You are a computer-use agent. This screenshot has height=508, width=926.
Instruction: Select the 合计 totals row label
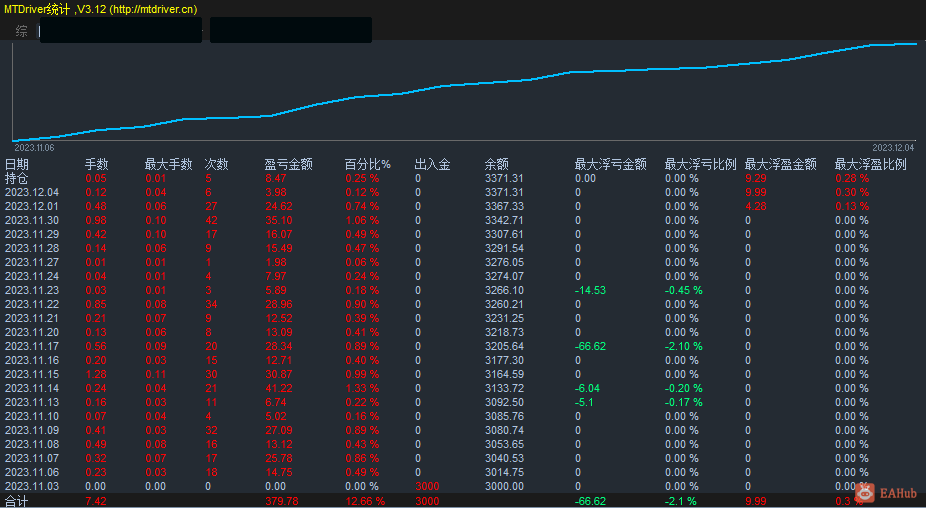[17, 501]
